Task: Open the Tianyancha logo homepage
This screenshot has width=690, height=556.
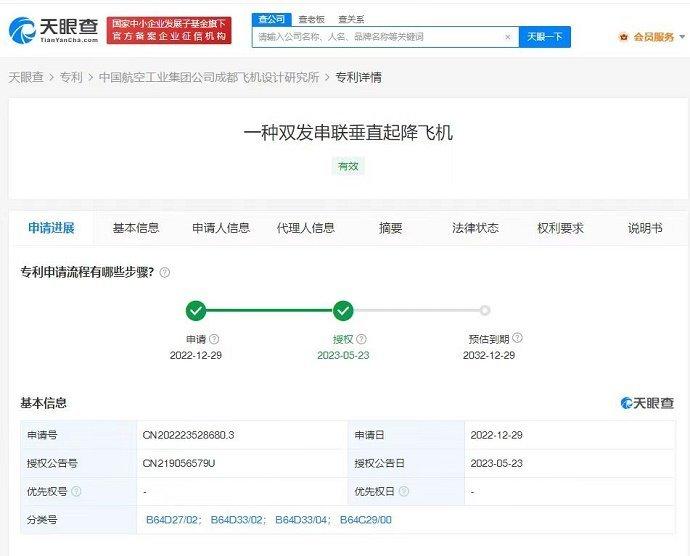Action: pyautogui.click(x=54, y=30)
